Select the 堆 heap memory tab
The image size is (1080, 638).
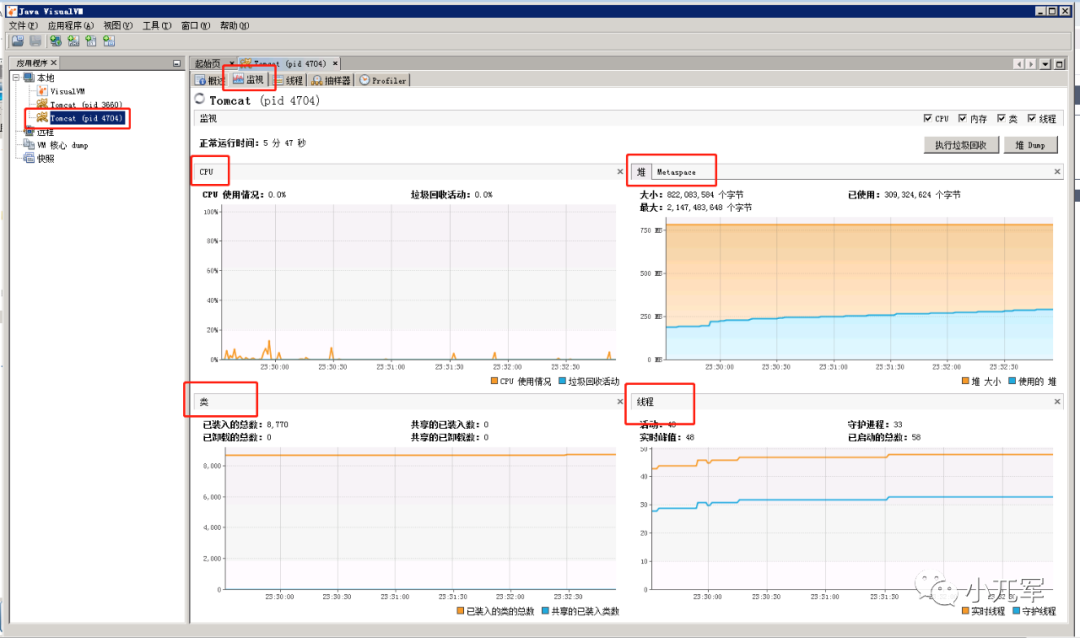tap(641, 172)
